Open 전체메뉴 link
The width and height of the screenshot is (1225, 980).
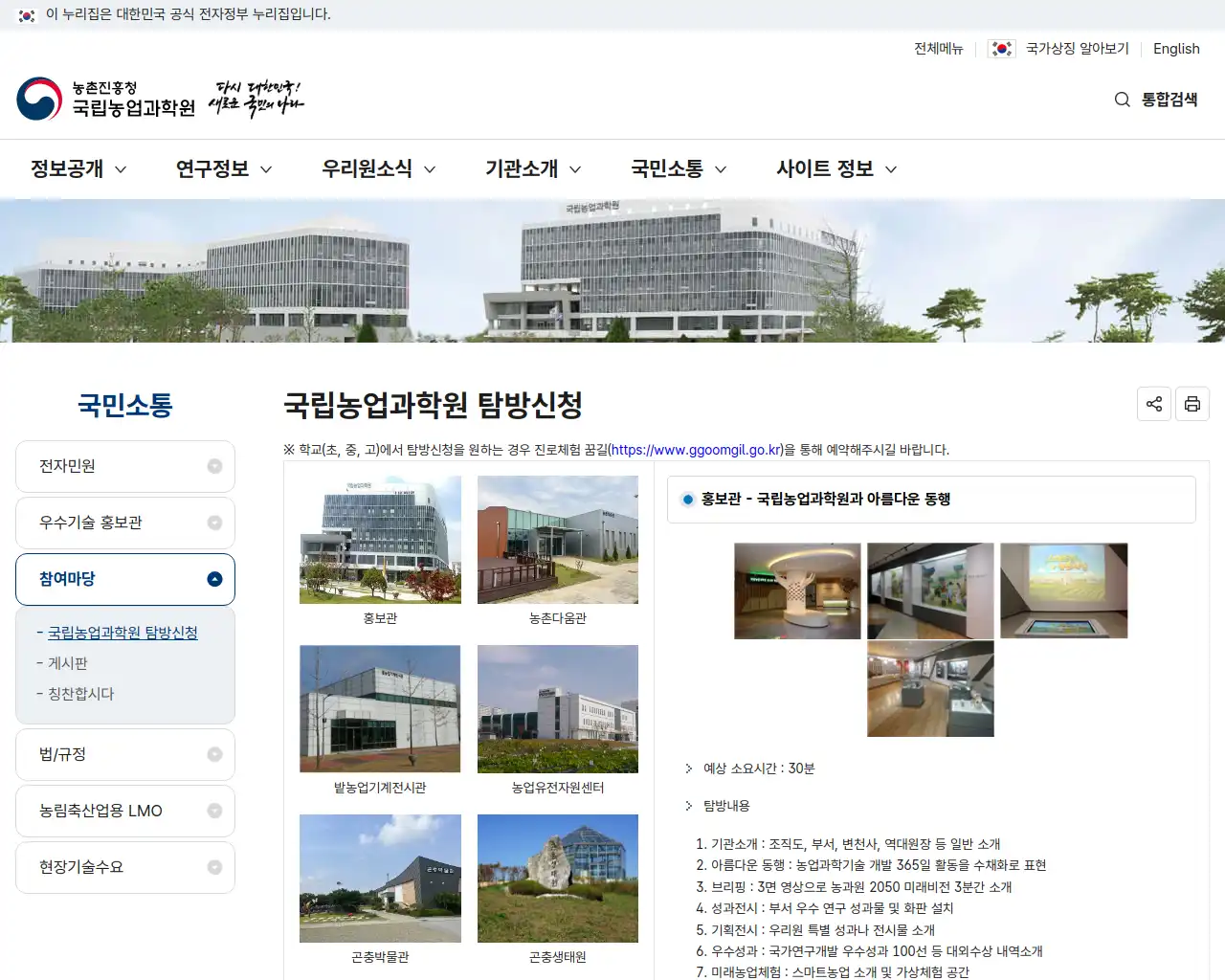point(938,49)
